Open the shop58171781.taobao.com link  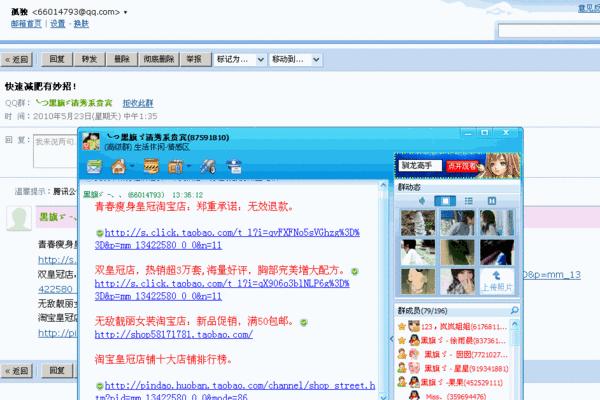point(174,334)
